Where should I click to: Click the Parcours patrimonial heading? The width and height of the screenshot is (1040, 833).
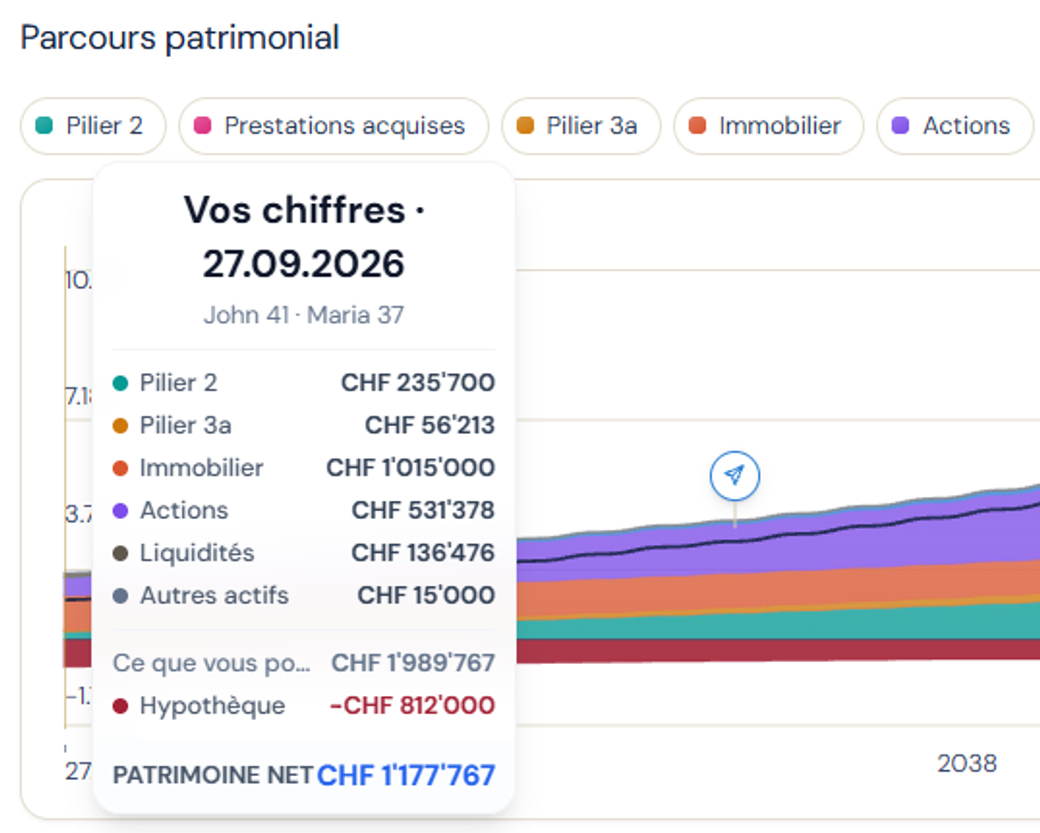180,38
